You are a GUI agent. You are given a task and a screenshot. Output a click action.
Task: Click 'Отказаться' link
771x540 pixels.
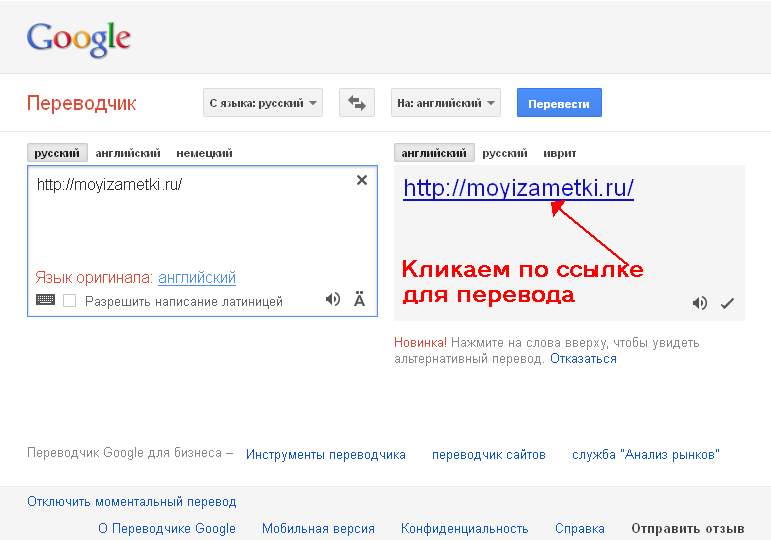click(x=583, y=359)
